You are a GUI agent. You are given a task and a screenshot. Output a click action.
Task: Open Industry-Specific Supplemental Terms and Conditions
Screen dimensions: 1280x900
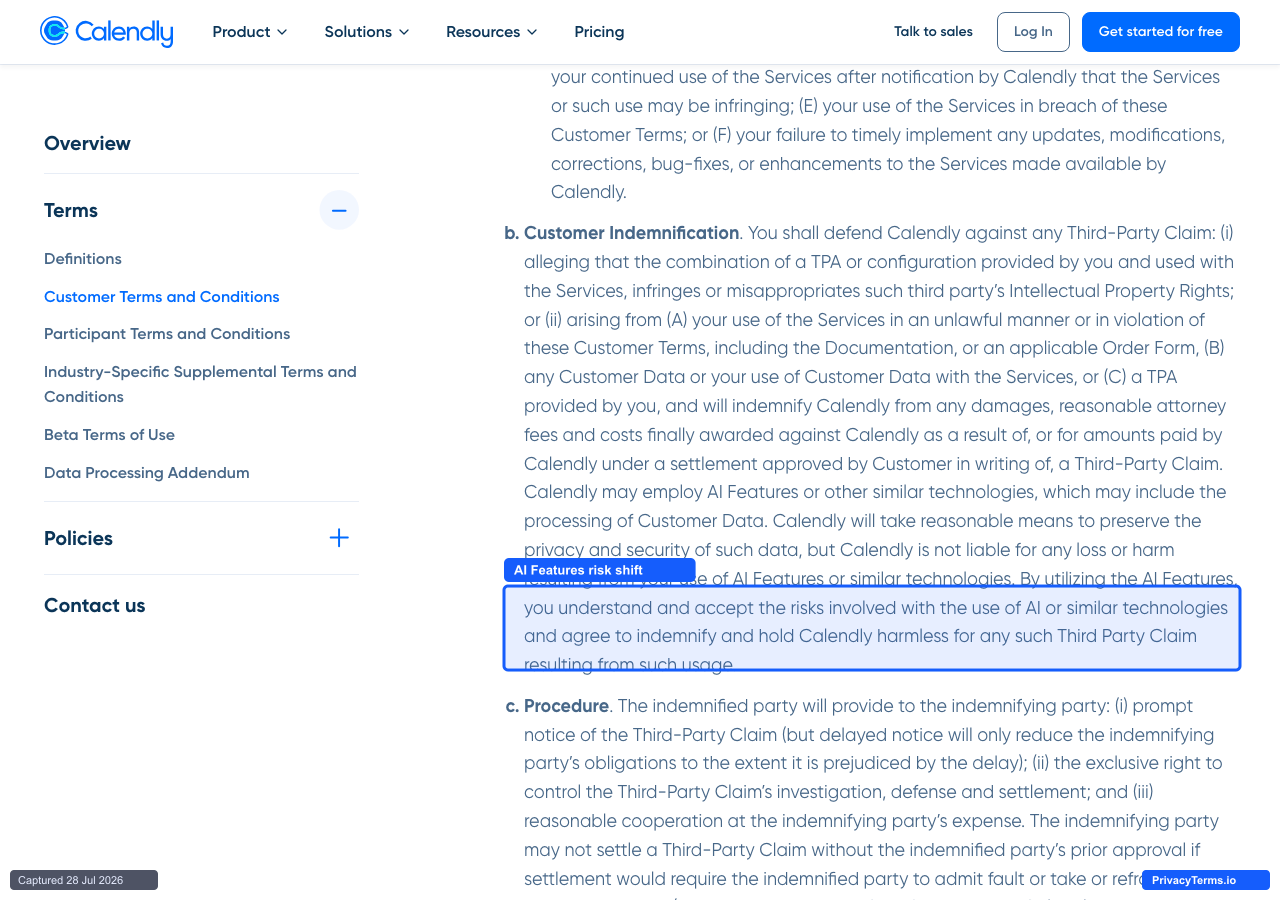[x=200, y=384]
